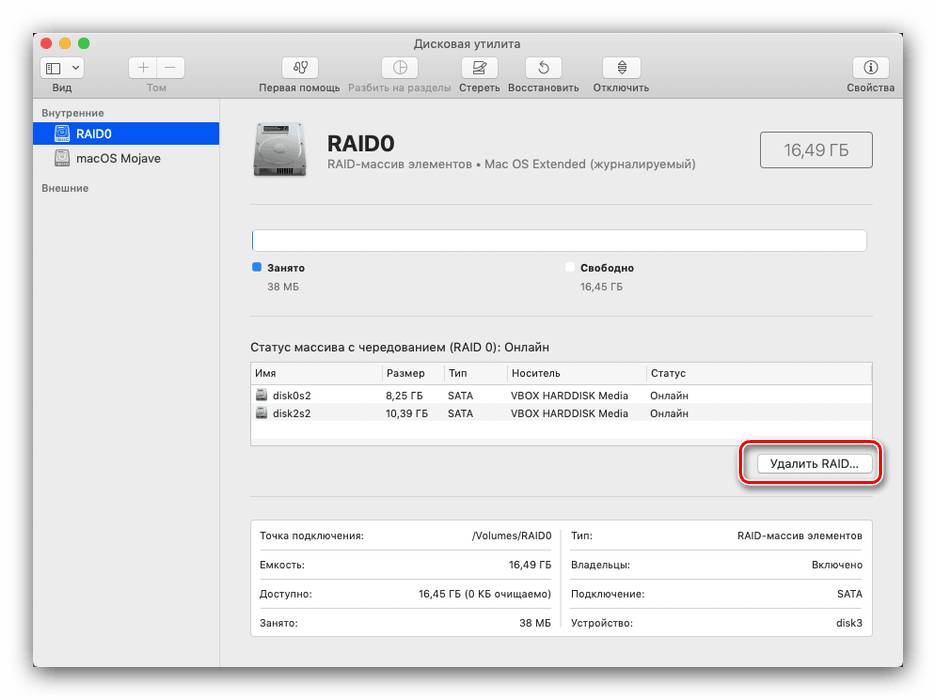Add a volume with the plus icon
Viewport: 936px width, 700px height.
[143, 67]
